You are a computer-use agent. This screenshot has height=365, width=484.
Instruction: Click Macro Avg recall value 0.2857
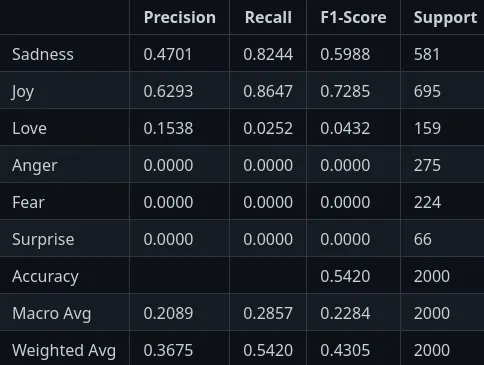coord(268,313)
